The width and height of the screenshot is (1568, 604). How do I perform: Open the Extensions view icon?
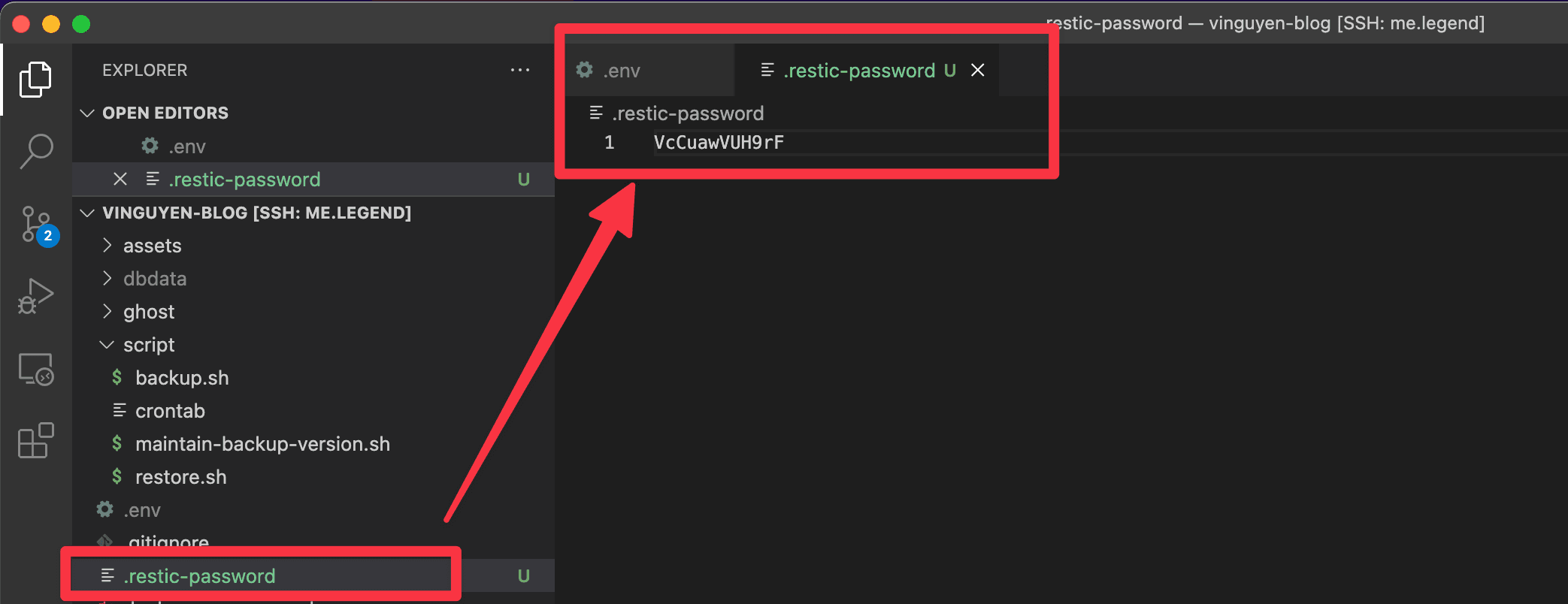pyautogui.click(x=35, y=440)
